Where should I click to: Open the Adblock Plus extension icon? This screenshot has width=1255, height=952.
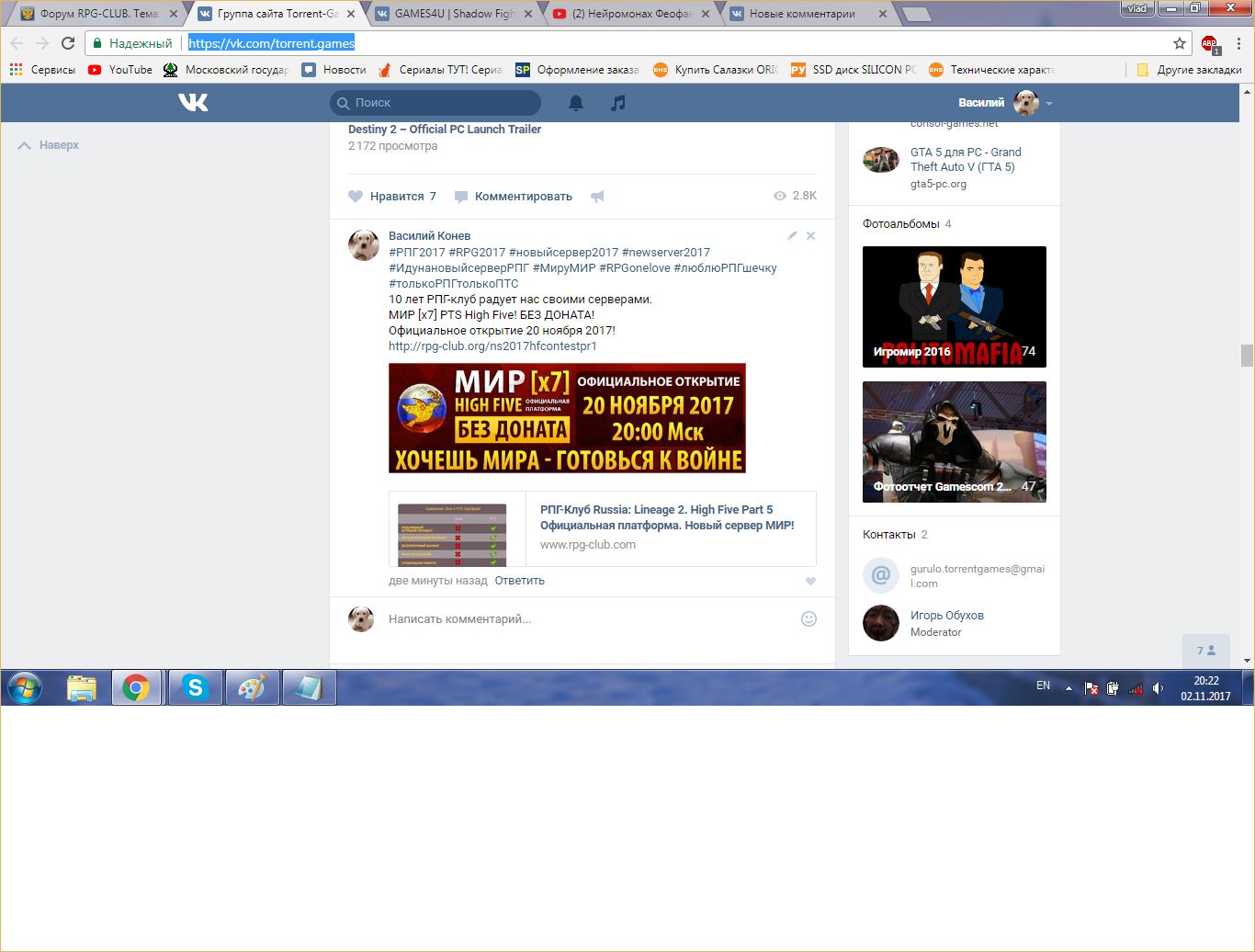1210,43
